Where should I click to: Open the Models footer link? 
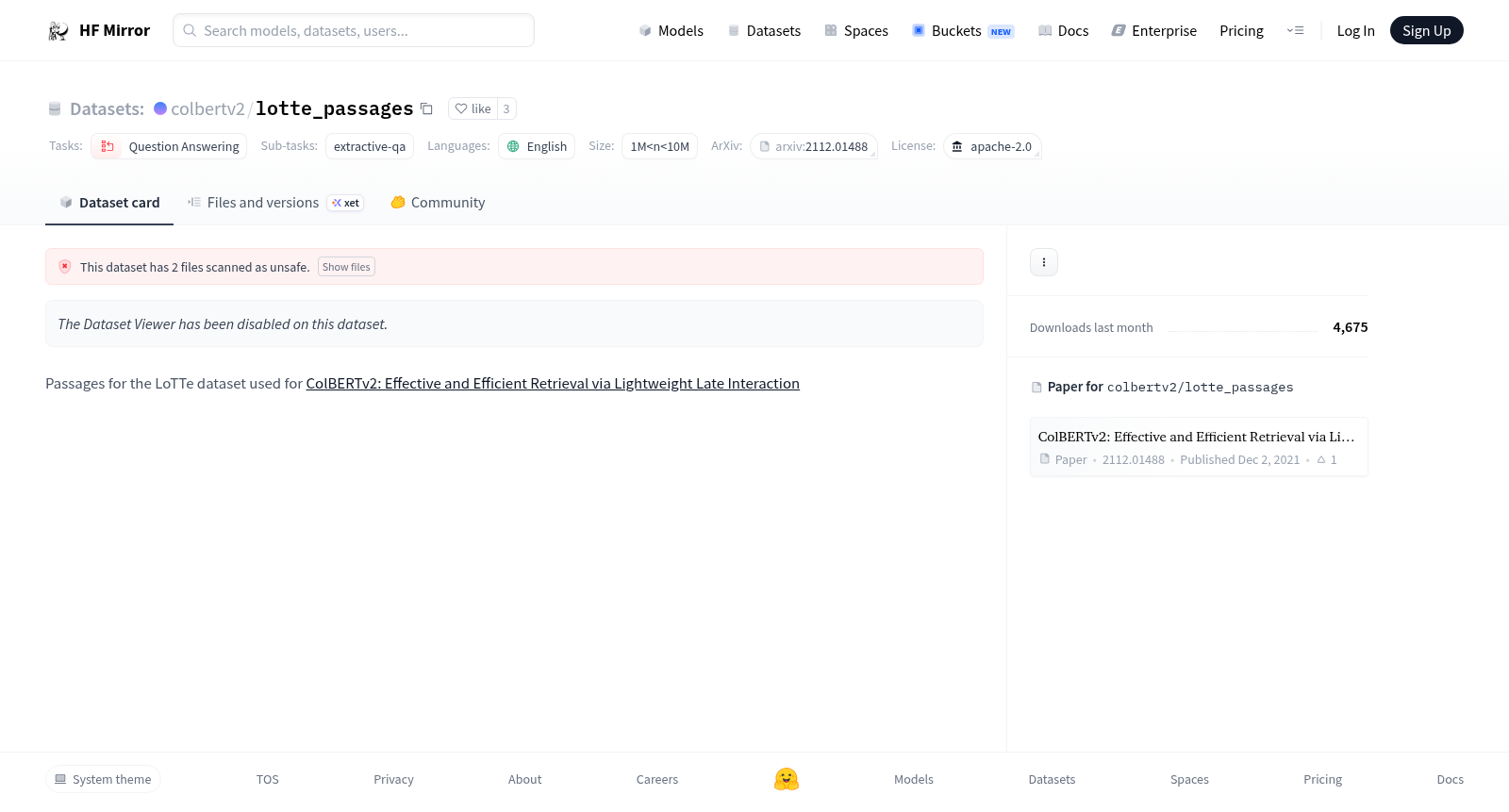(x=914, y=780)
